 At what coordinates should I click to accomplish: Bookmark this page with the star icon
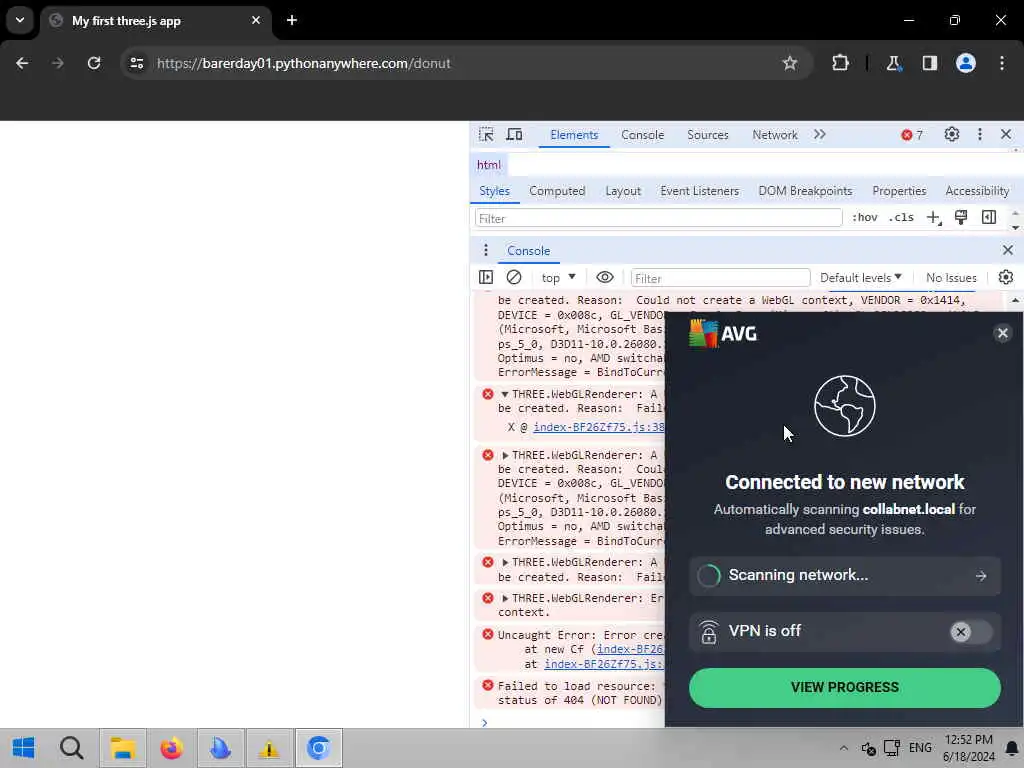click(x=790, y=63)
